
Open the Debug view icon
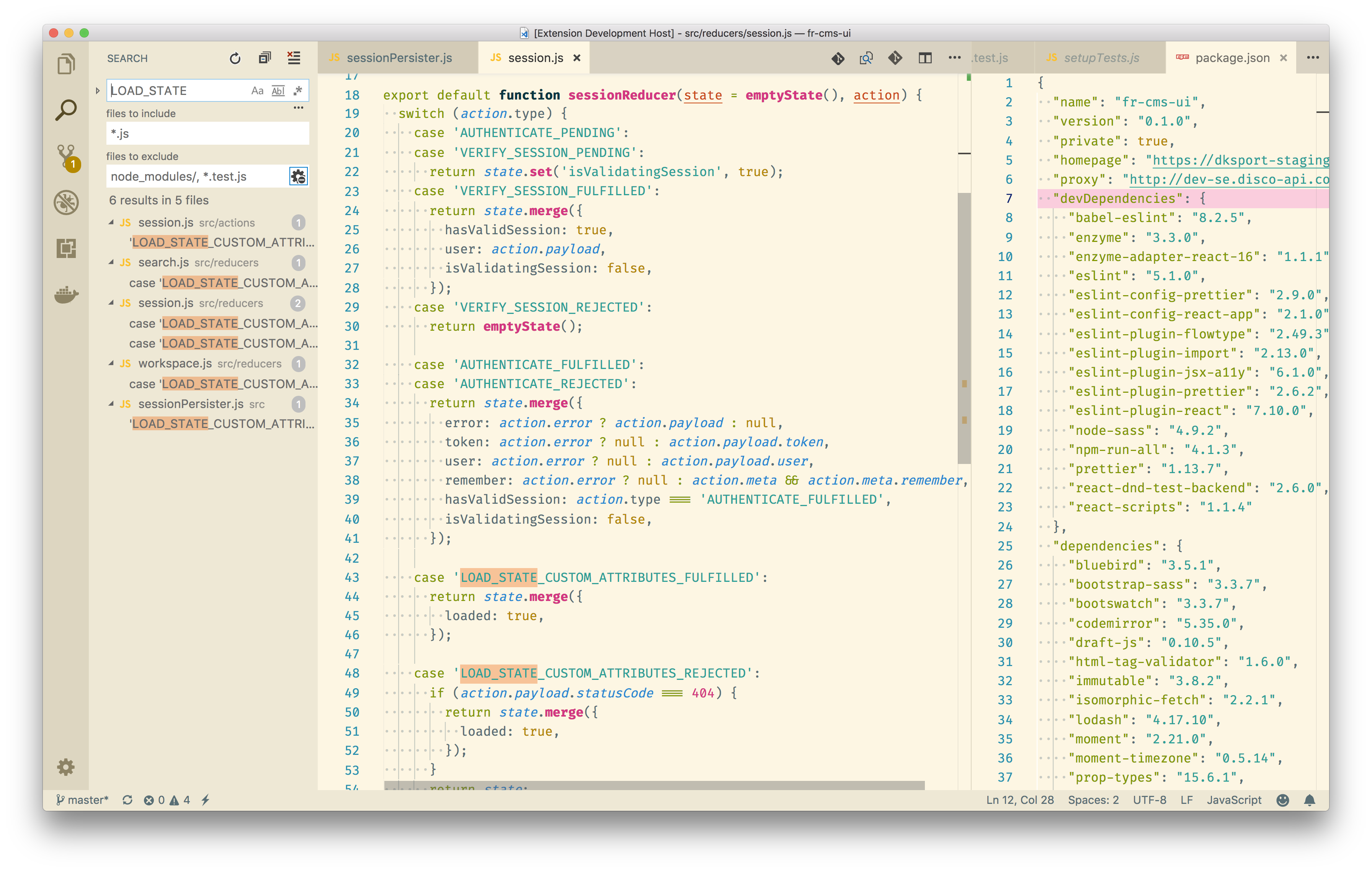pyautogui.click(x=66, y=202)
